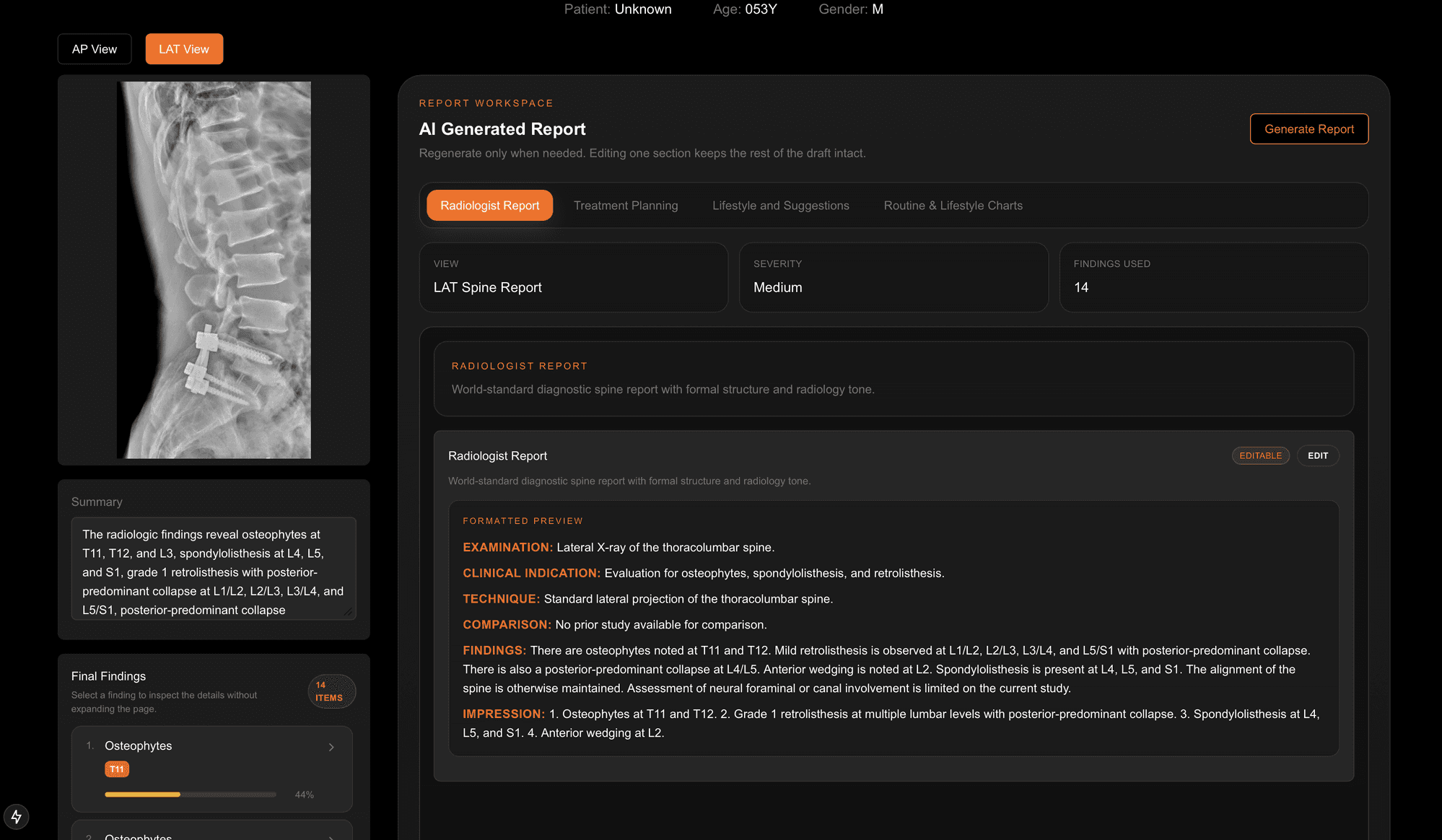
Task: Click the lateral spine X-ray image
Action: [x=214, y=270]
